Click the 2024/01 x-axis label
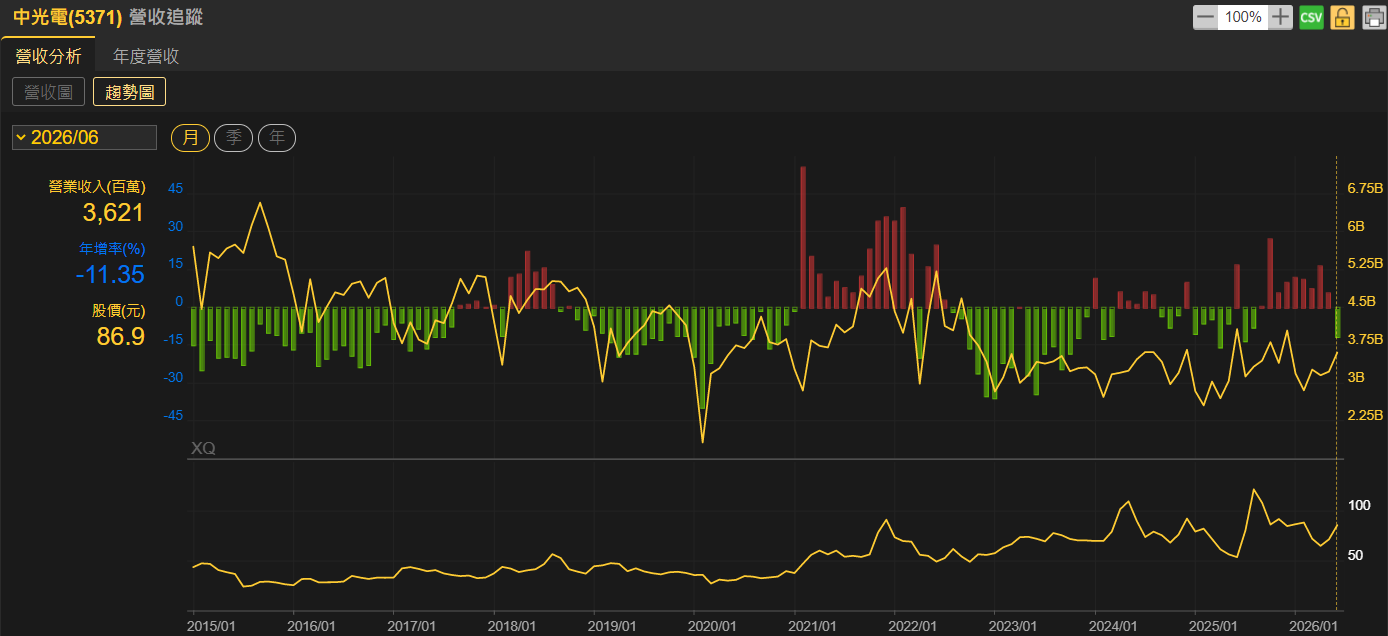The height and width of the screenshot is (636, 1388). point(1115,625)
